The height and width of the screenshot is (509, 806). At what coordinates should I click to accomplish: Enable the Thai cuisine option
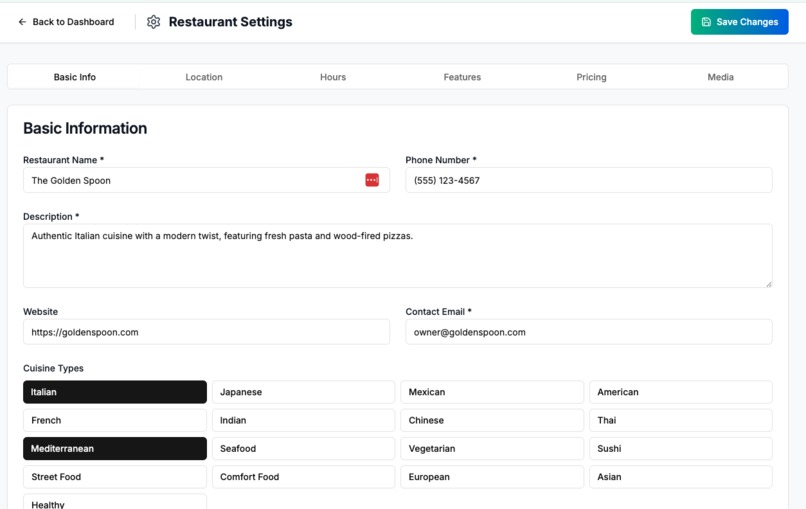(x=681, y=420)
